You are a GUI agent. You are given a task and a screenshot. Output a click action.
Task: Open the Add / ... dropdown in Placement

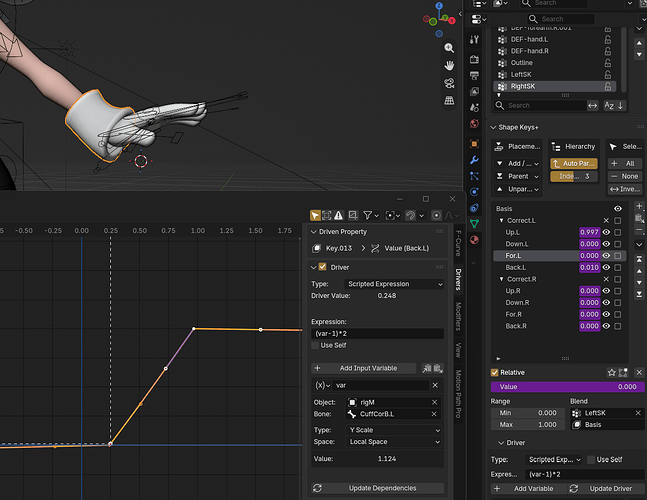[517, 164]
